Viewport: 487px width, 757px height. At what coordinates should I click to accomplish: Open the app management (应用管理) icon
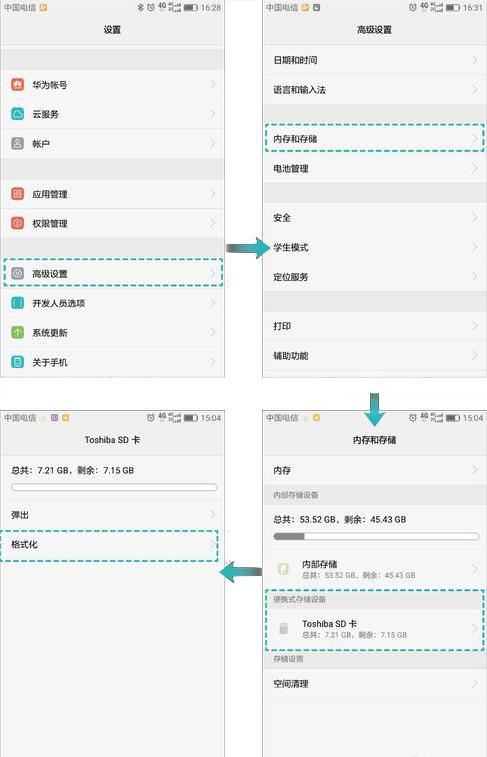click(17, 194)
